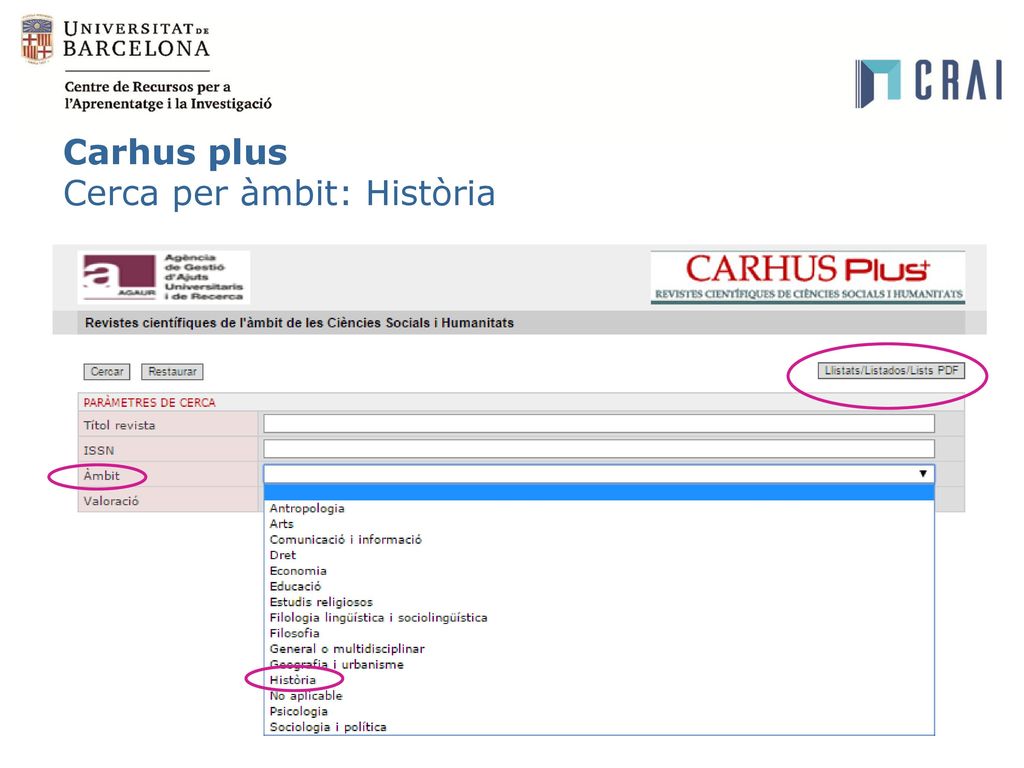Select the blank highlighted option in Àmbit list

(599, 492)
